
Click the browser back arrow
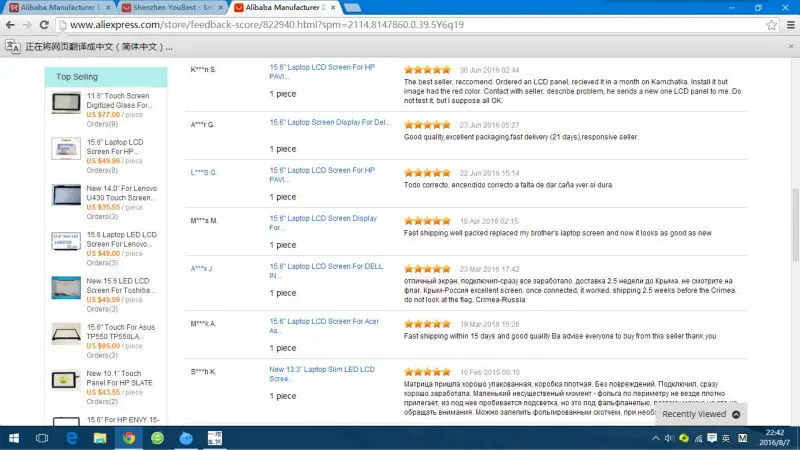click(10, 24)
